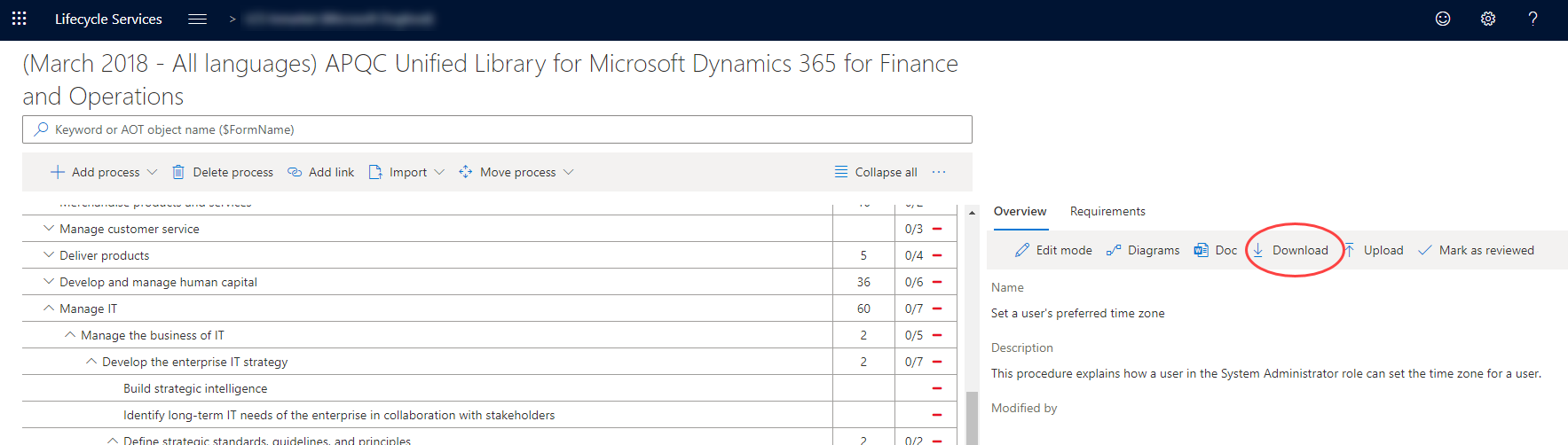The image size is (1568, 445).
Task: Collapse the Manage IT node
Action: coord(49,308)
